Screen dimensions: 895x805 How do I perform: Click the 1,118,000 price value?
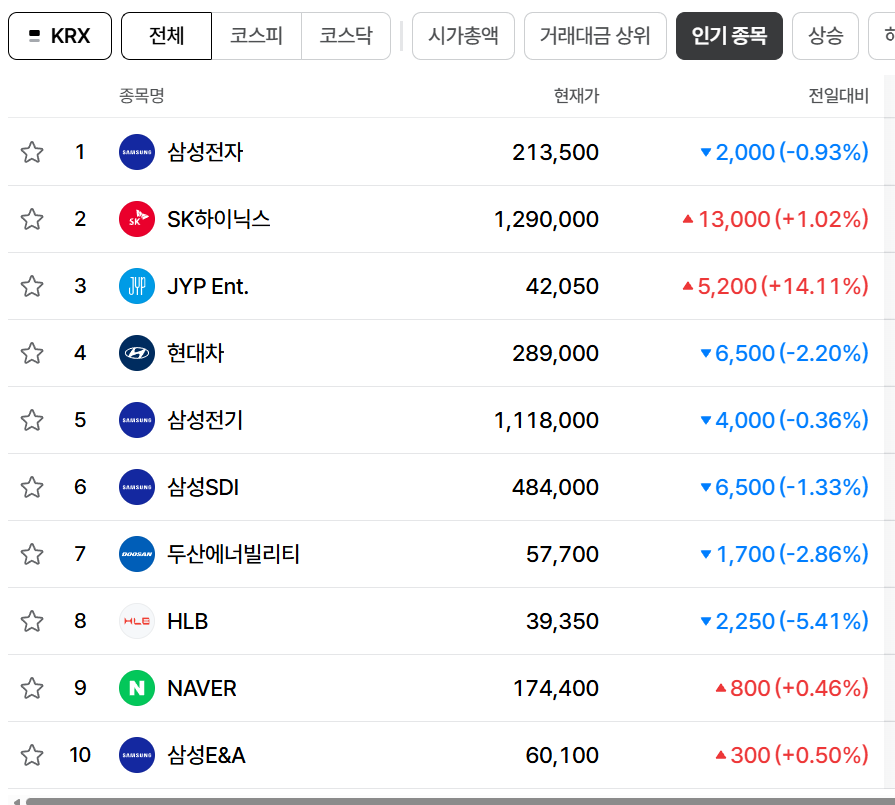546,420
